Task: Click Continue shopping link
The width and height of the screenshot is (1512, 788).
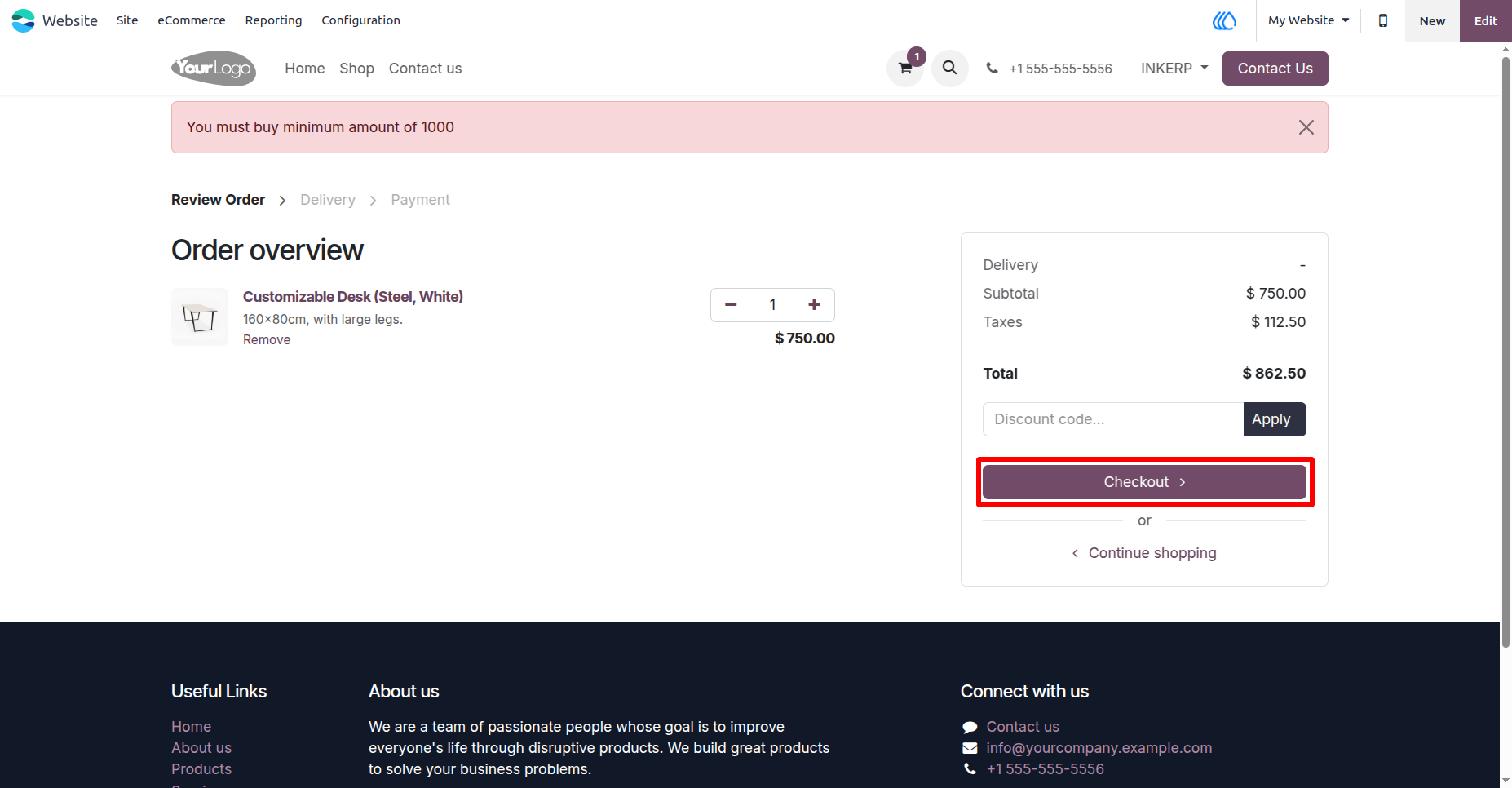Action: pos(1144,553)
